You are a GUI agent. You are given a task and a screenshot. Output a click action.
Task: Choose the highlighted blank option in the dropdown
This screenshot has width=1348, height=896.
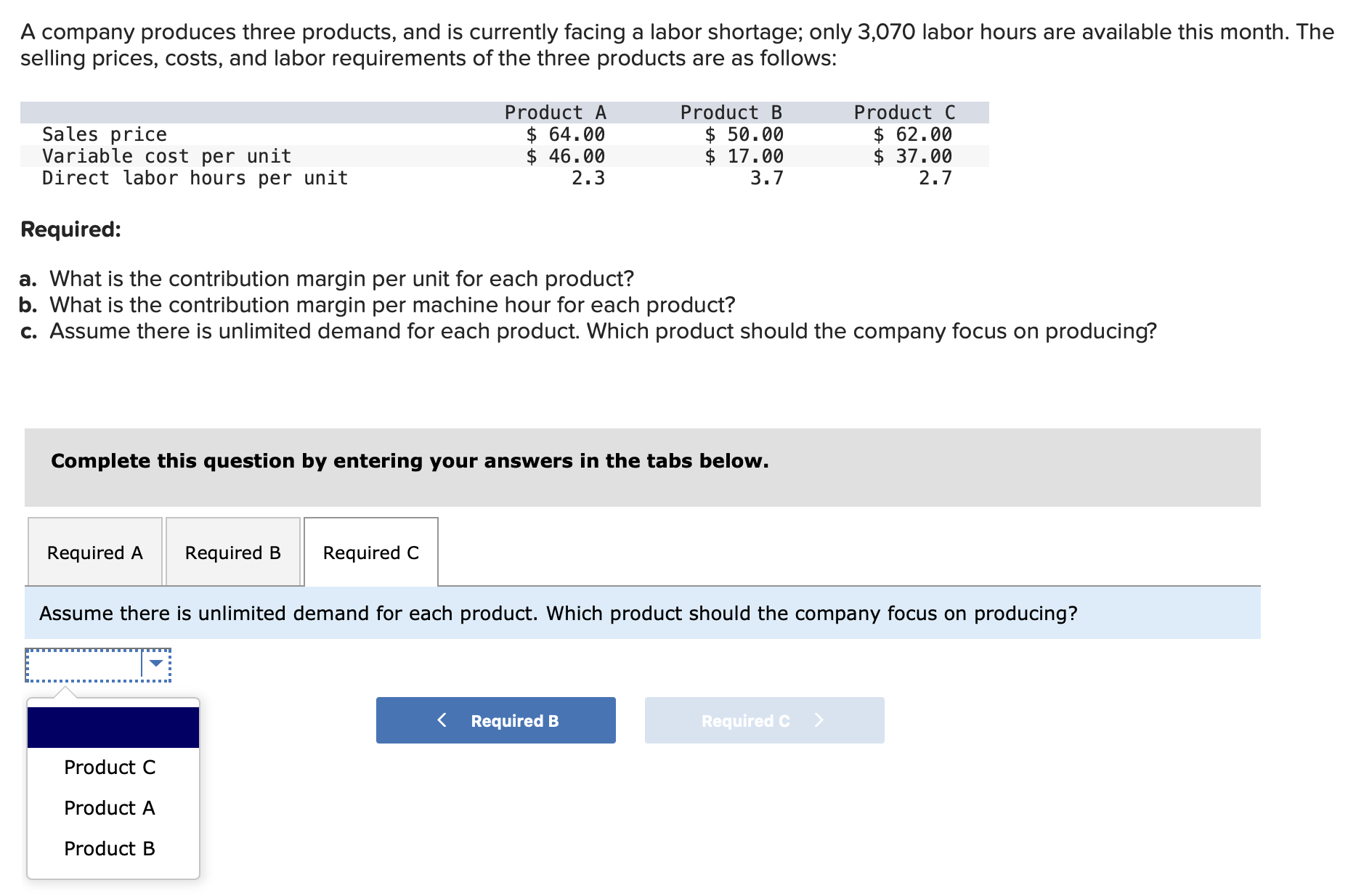(x=112, y=725)
